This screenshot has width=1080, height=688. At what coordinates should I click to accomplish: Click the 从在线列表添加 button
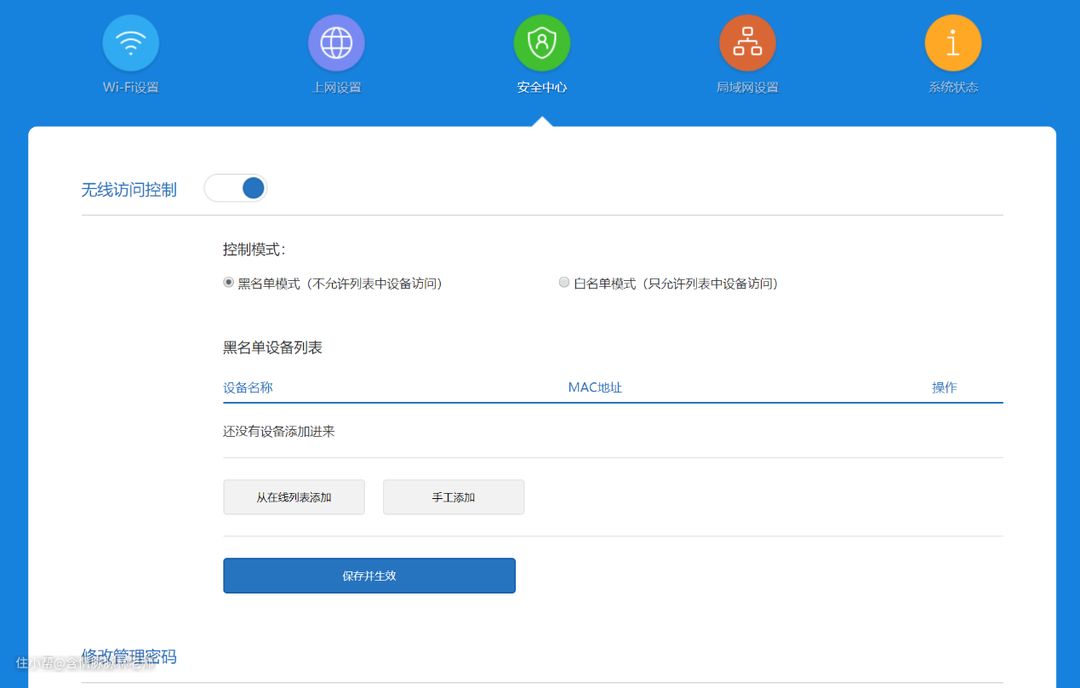294,497
